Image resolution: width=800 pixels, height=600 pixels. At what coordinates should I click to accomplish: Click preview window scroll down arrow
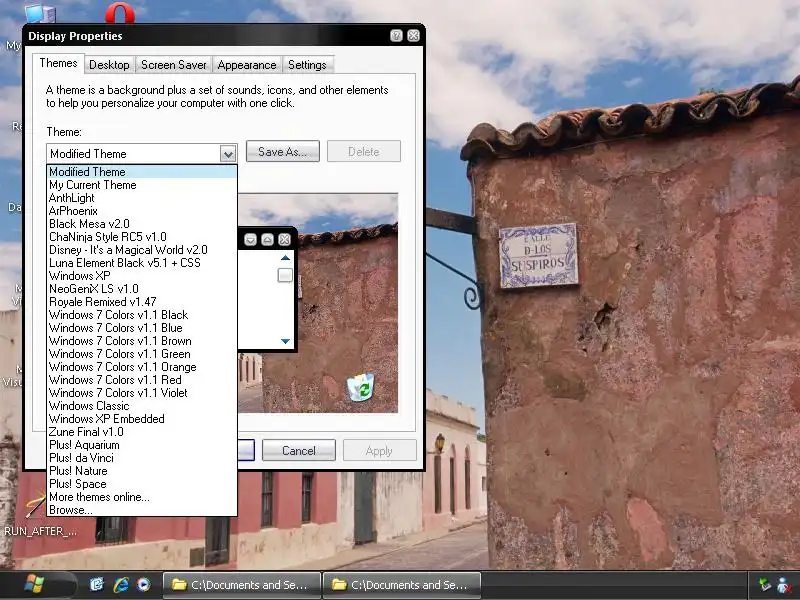click(x=285, y=341)
